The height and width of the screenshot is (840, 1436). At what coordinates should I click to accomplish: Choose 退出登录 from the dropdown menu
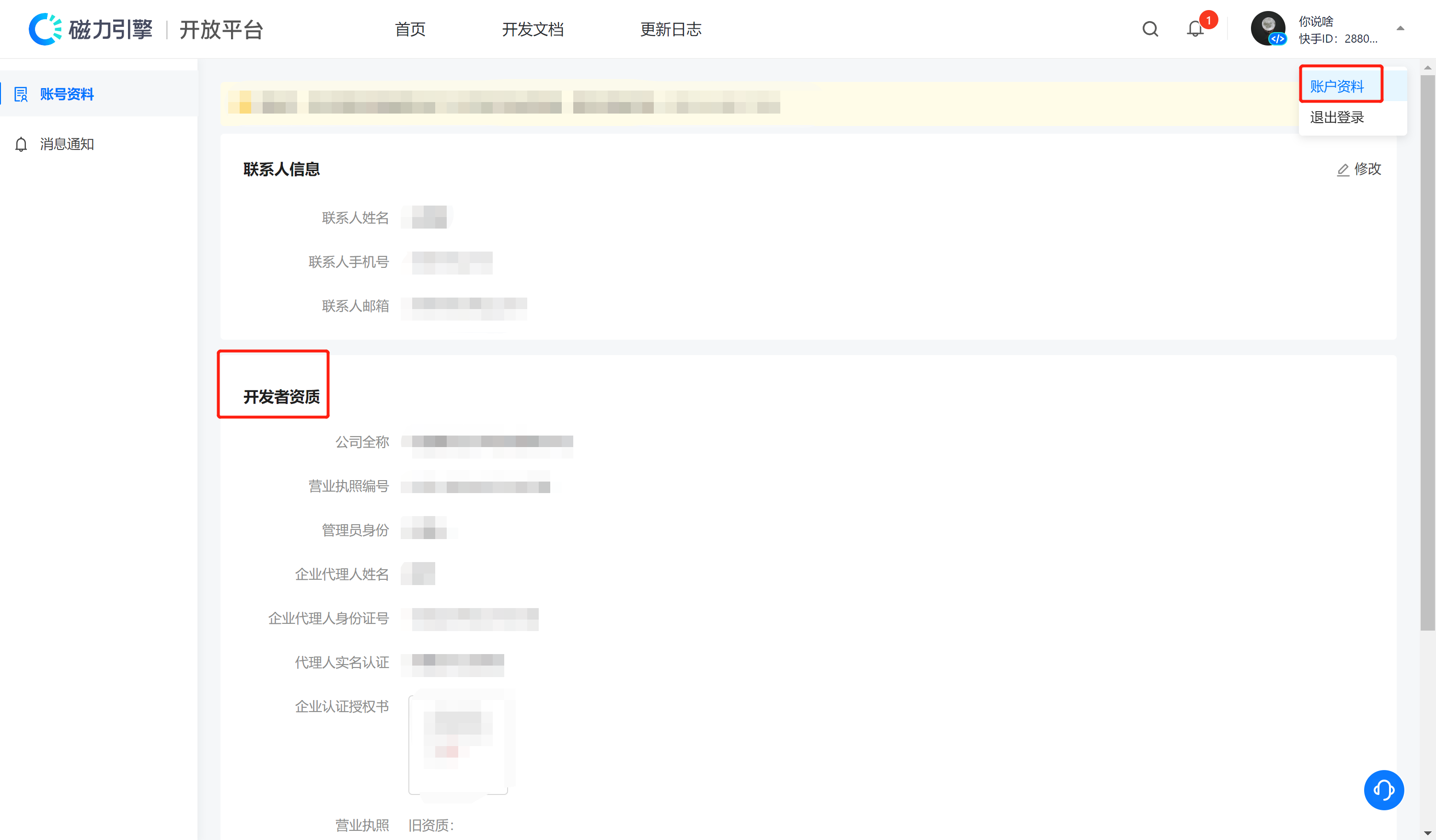tap(1336, 117)
